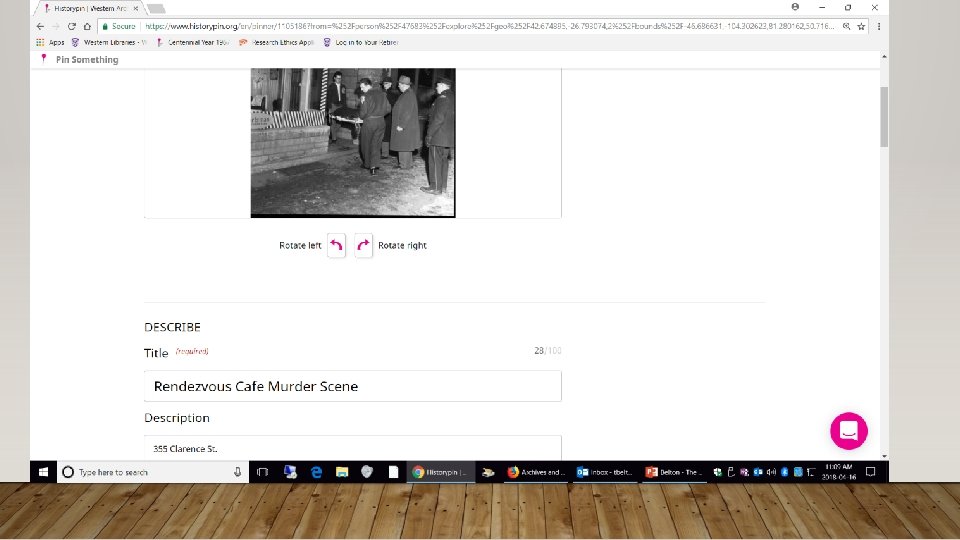The width and height of the screenshot is (960, 540).
Task: Click the Cortana microphone icon
Action: [x=238, y=472]
